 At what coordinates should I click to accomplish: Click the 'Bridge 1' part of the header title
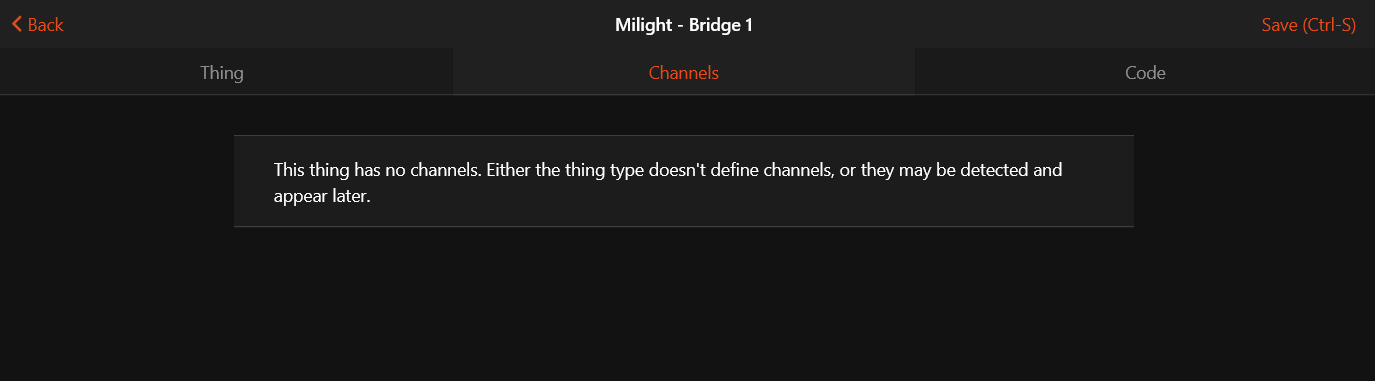721,24
